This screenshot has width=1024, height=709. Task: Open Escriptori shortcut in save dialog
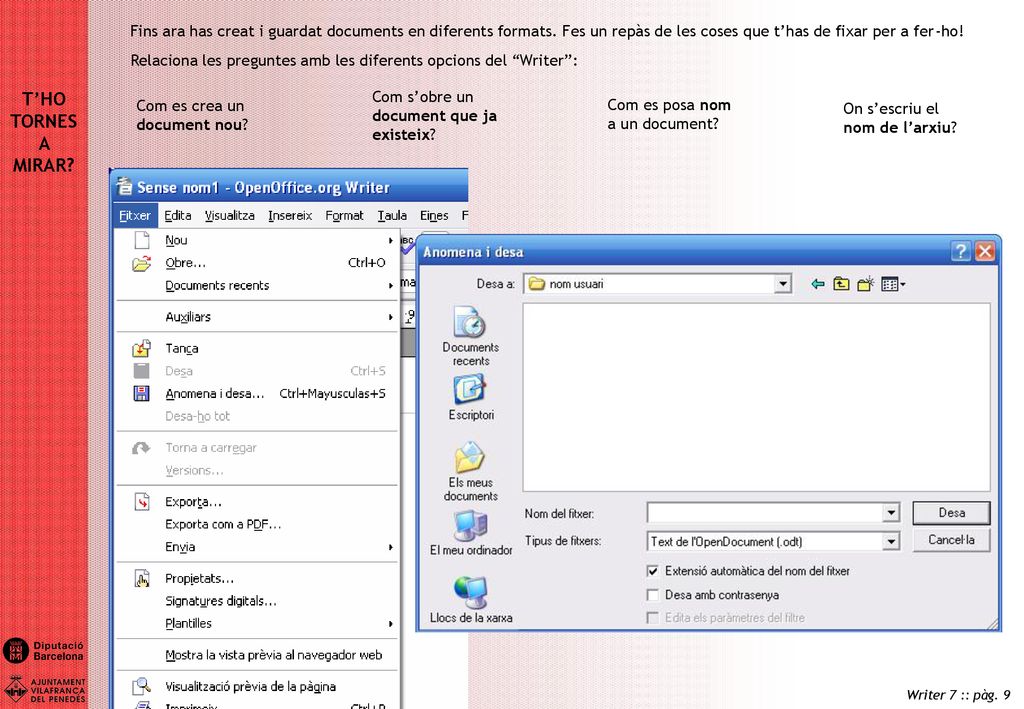[x=470, y=398]
